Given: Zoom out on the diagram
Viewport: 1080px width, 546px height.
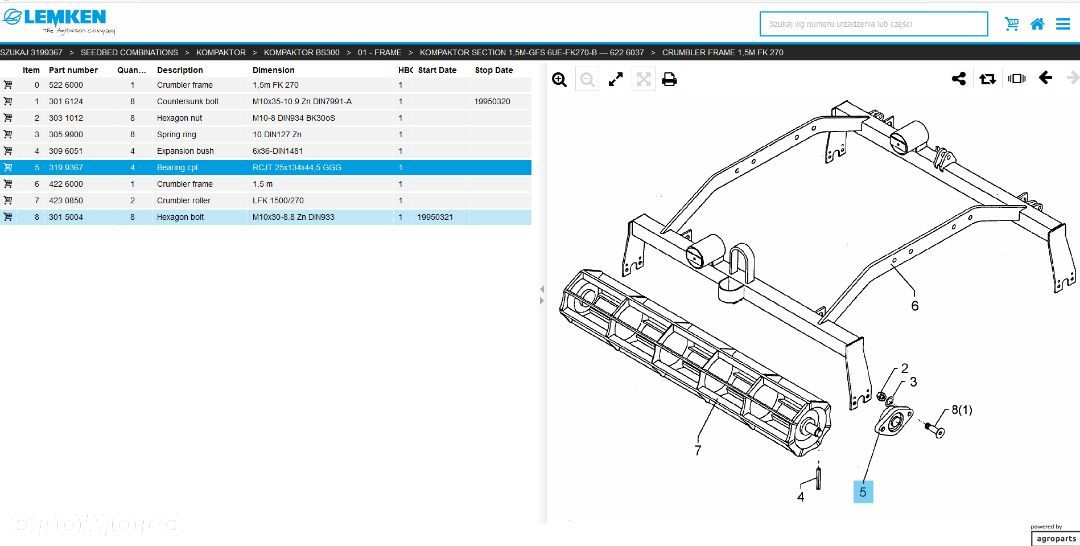Looking at the screenshot, I should pyautogui.click(x=587, y=79).
